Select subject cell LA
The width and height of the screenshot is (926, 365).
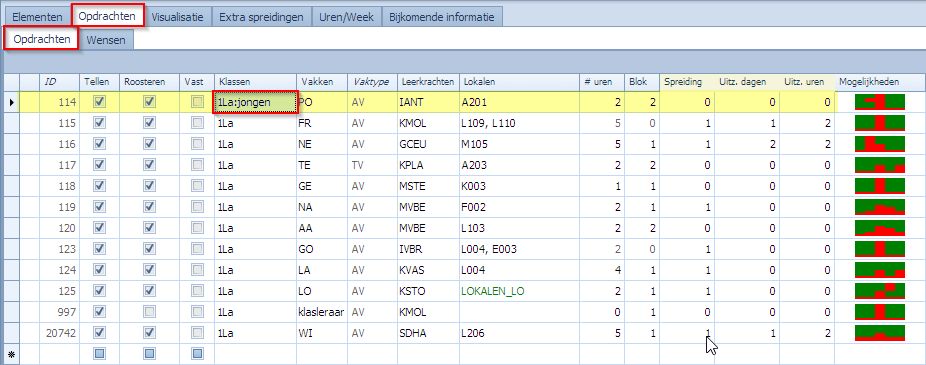click(322, 270)
